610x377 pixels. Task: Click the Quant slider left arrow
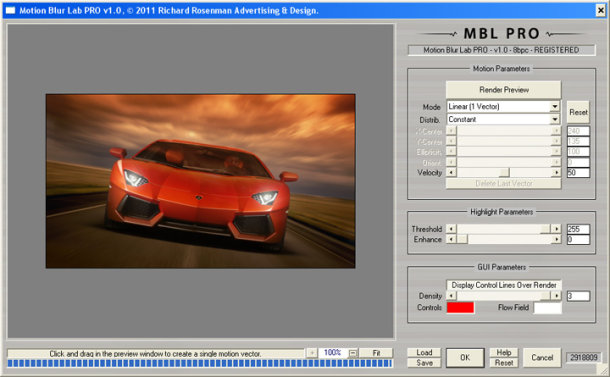(x=451, y=162)
